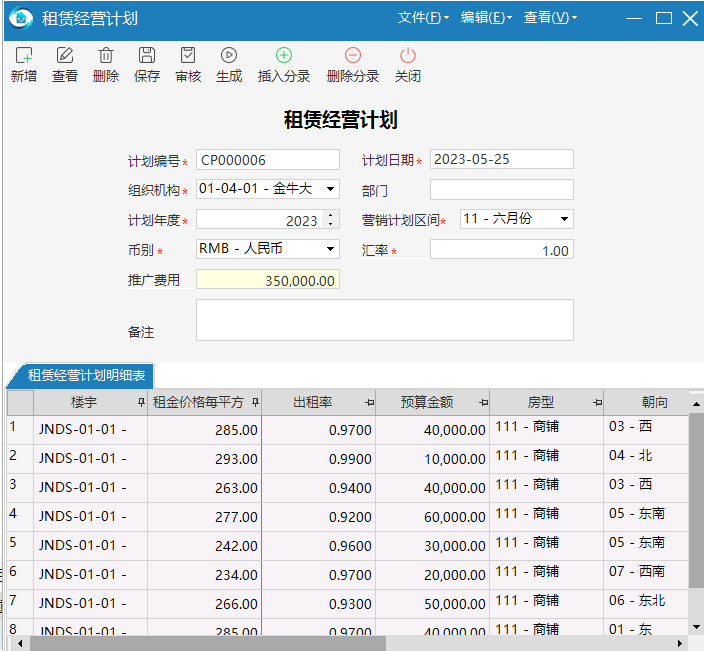704x651 pixels.
Task: Click the 生成 (Generate) play icon
Action: pos(229,56)
